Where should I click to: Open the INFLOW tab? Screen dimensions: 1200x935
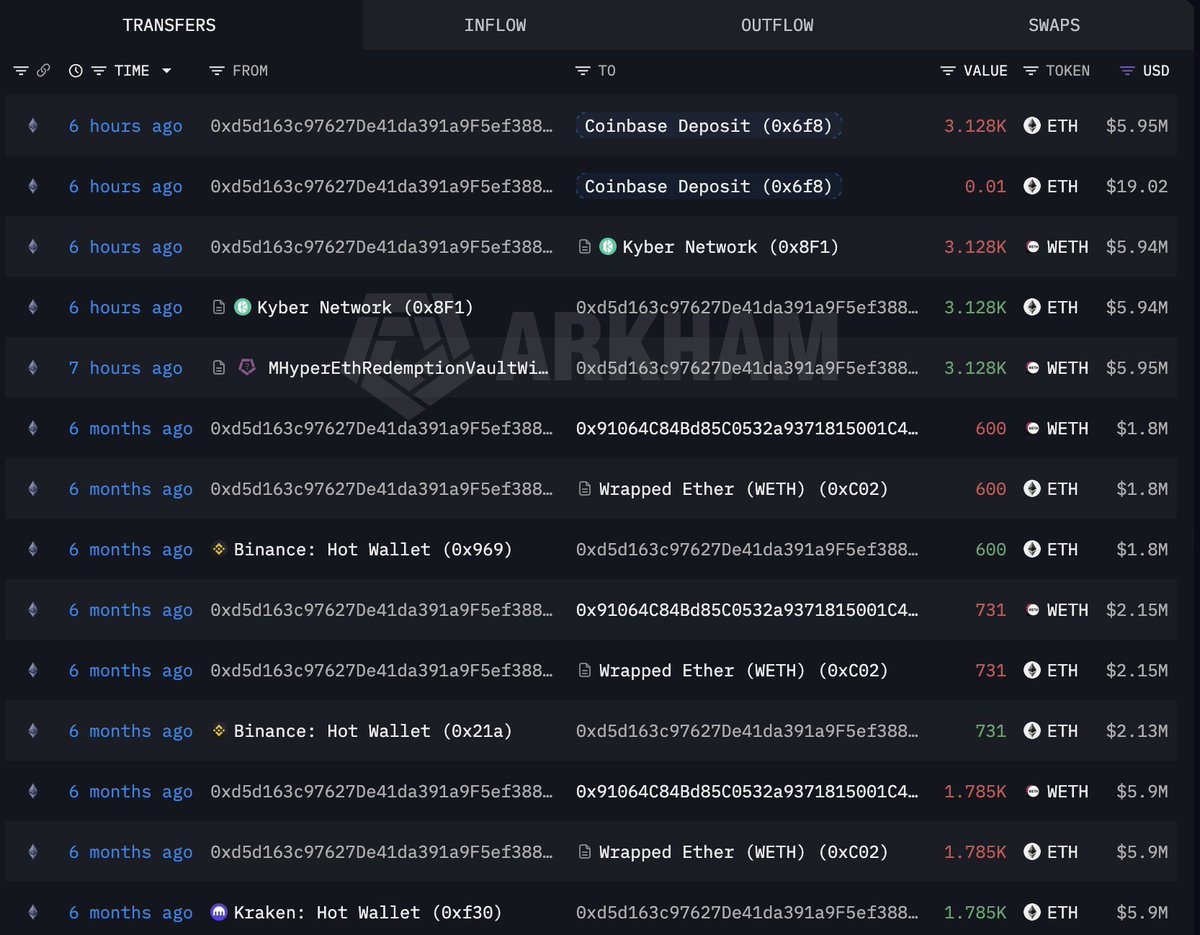click(495, 25)
